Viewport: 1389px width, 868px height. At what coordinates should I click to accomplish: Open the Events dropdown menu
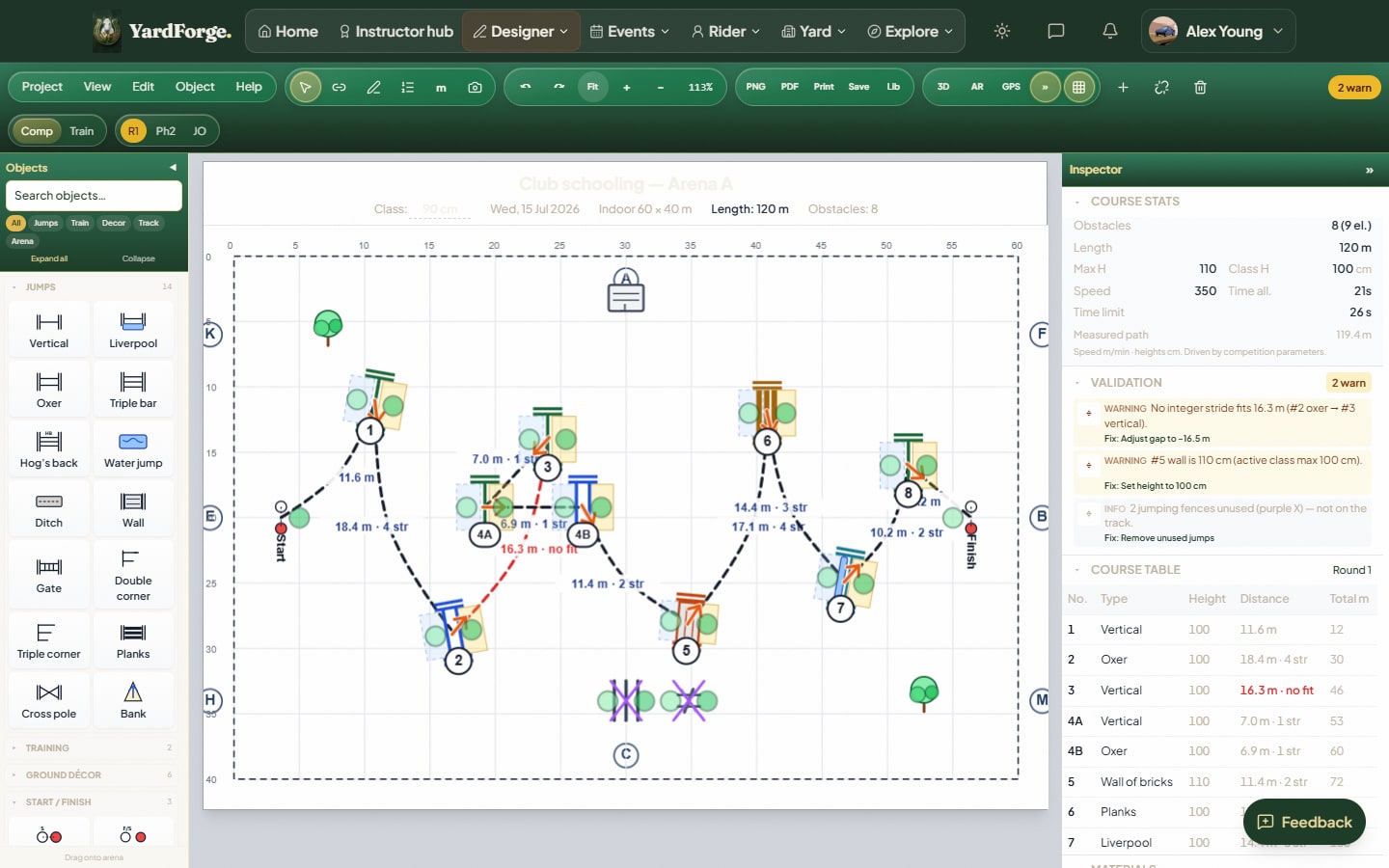tap(630, 31)
